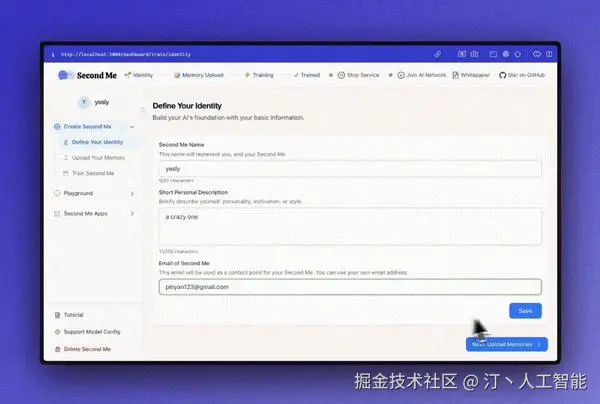The width and height of the screenshot is (600, 404).
Task: Open Second Me Apps in sidebar
Action: click(x=85, y=213)
